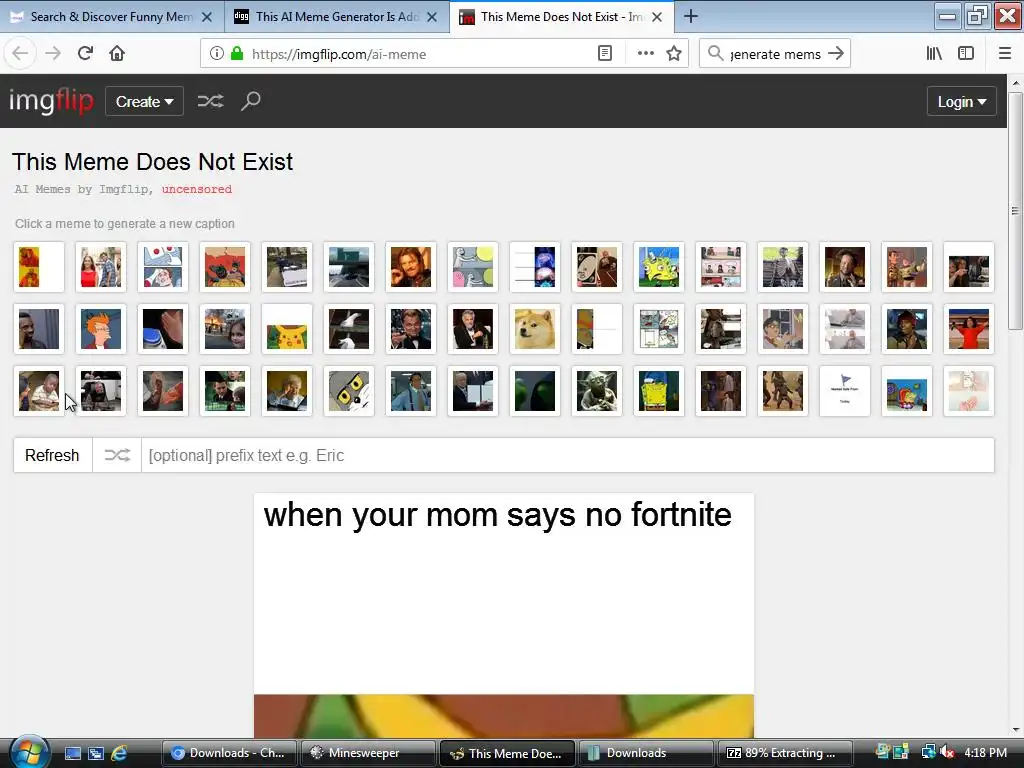The width and height of the screenshot is (1024, 768).
Task: Choose the Blank Nut Button thumbnail
Action: [x=163, y=329]
